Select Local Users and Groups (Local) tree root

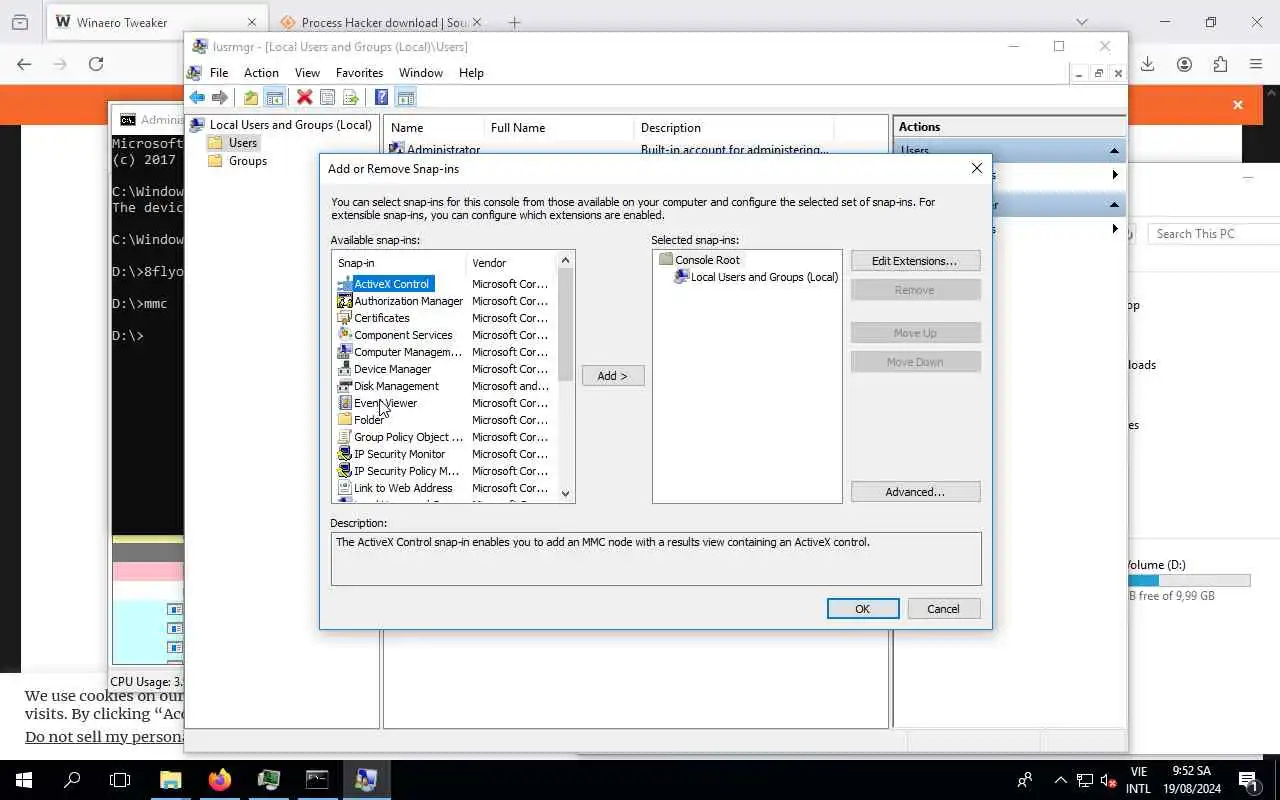tap(280, 125)
